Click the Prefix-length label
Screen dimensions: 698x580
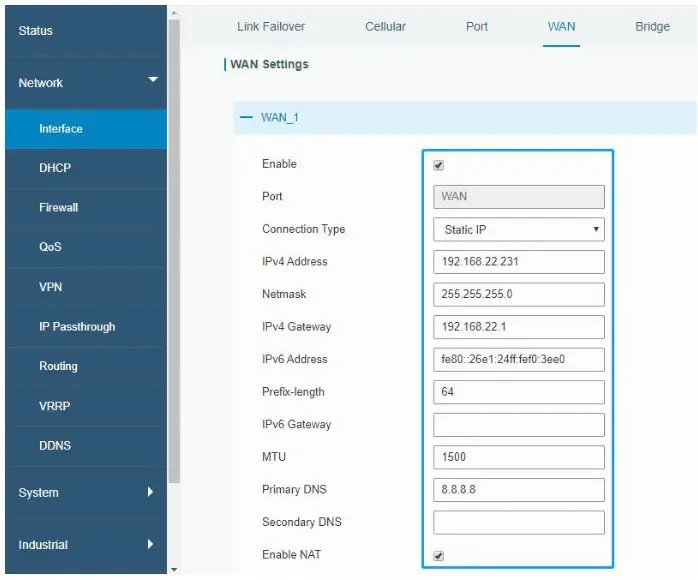(x=293, y=392)
